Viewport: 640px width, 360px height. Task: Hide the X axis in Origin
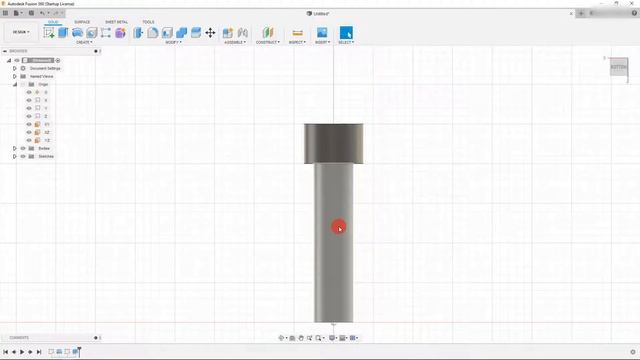coord(29,100)
